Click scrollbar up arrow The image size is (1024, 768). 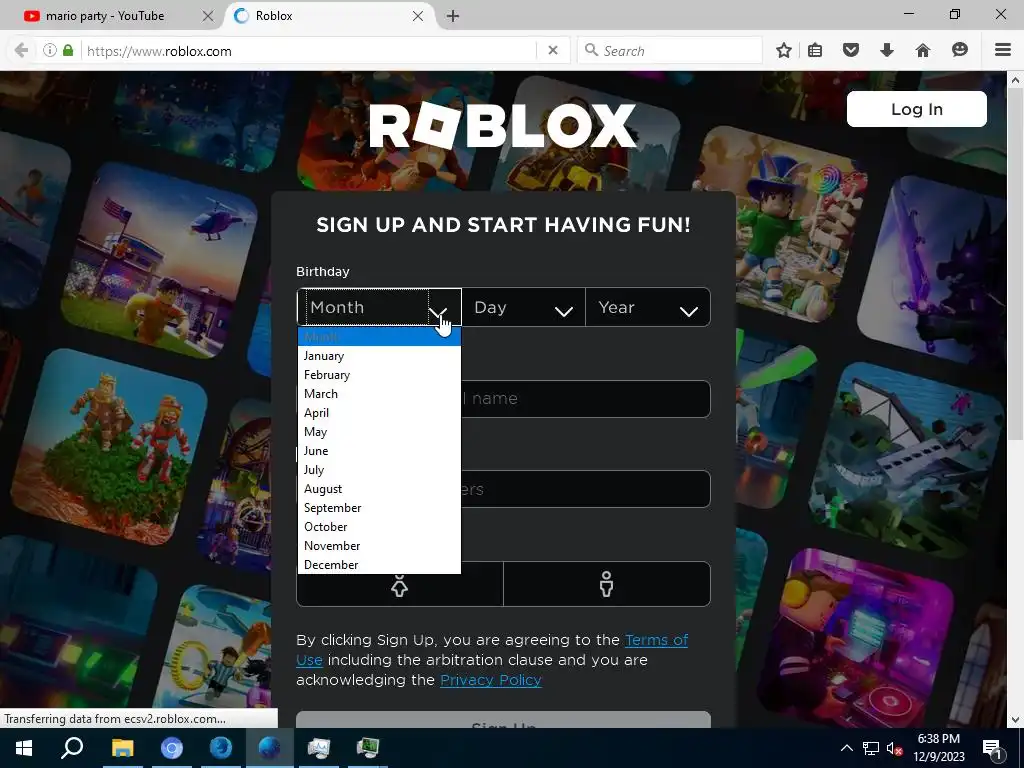pyautogui.click(x=1015, y=80)
